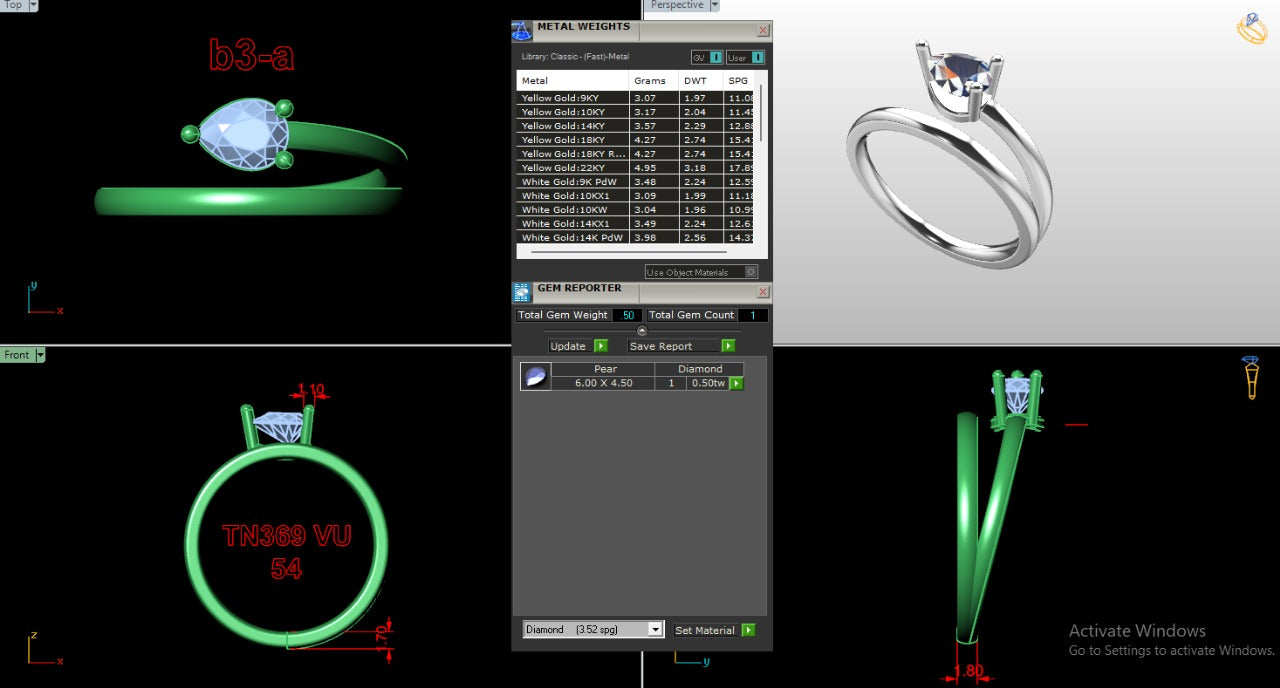Toggle Use Object Materials option
1280x688 pixels.
pos(701,272)
